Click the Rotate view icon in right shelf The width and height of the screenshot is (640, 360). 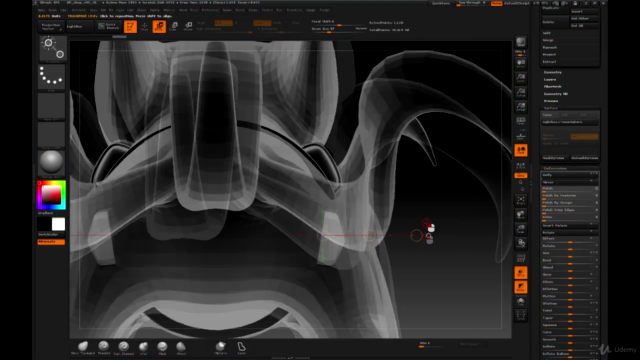[x=521, y=244]
